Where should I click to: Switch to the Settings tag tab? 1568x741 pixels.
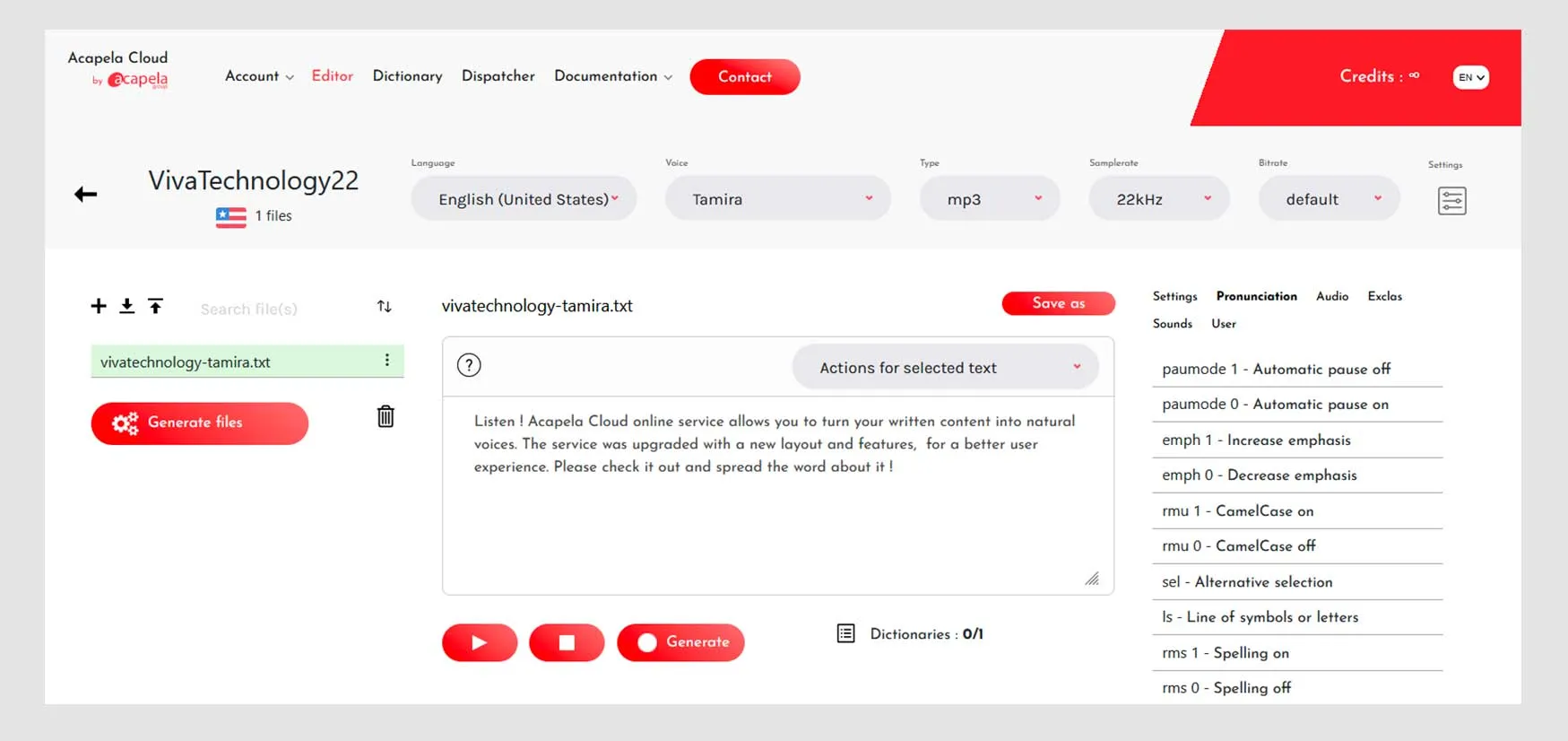pyautogui.click(x=1174, y=296)
